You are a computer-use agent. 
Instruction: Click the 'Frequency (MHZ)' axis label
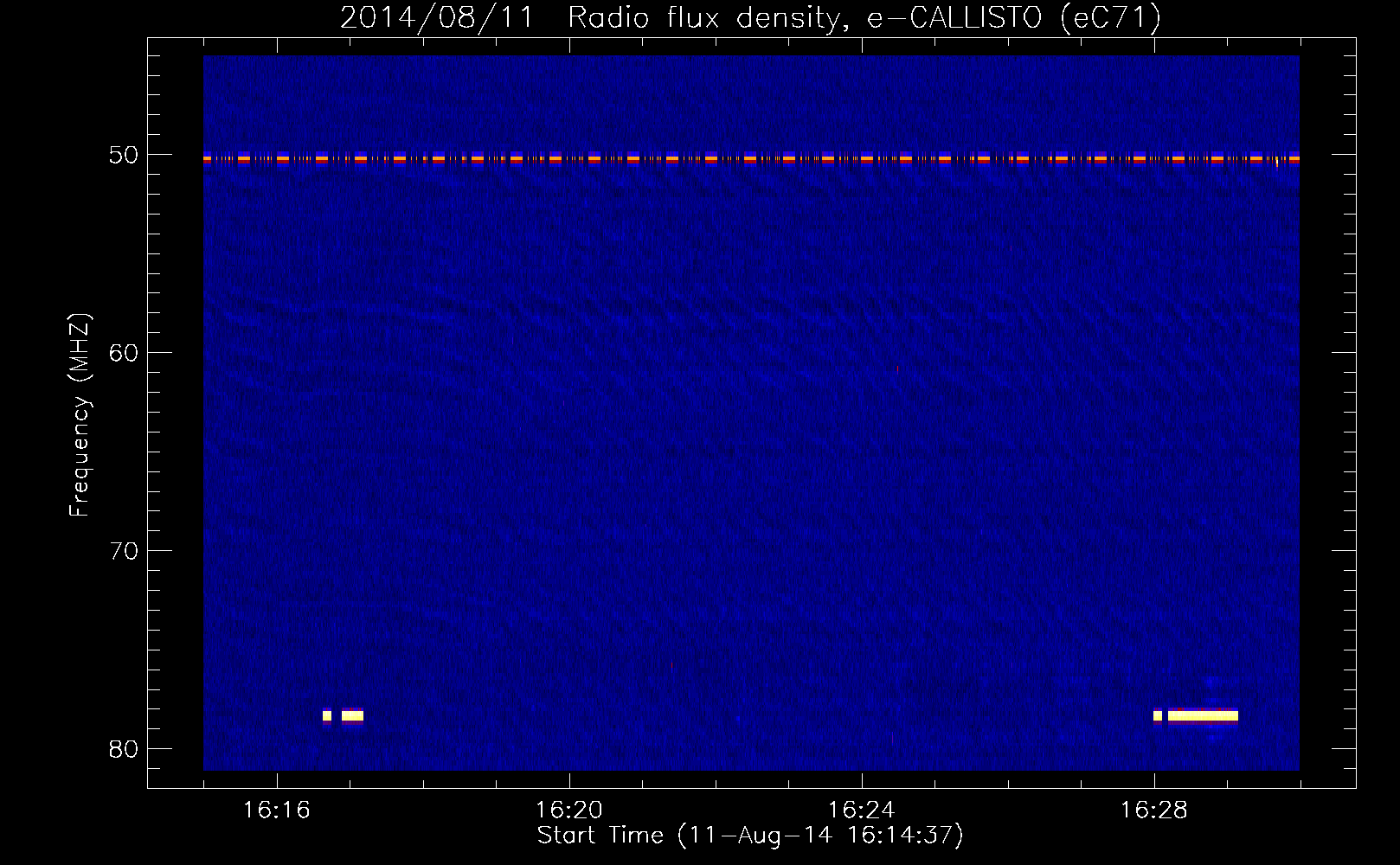coord(79,415)
